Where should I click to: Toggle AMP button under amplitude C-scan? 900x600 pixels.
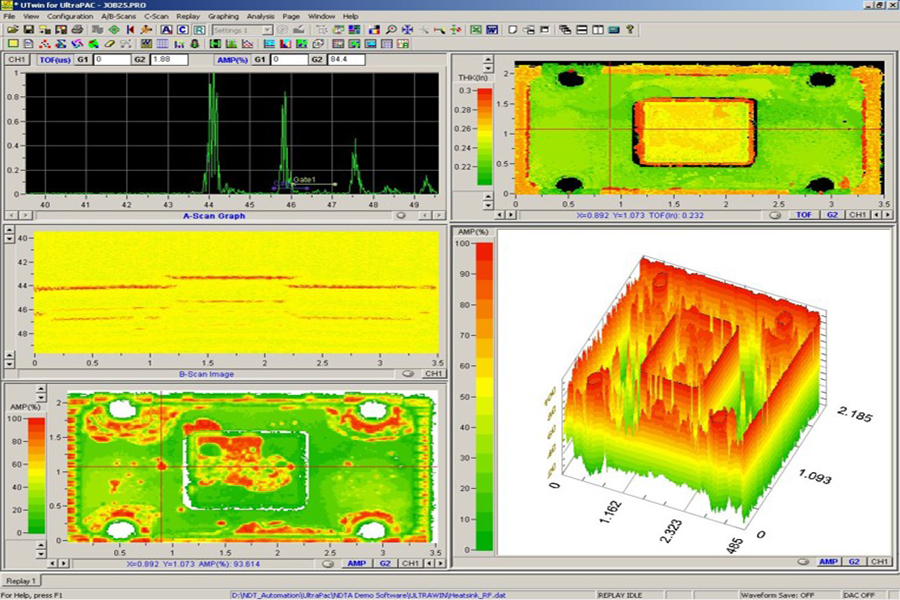point(358,563)
